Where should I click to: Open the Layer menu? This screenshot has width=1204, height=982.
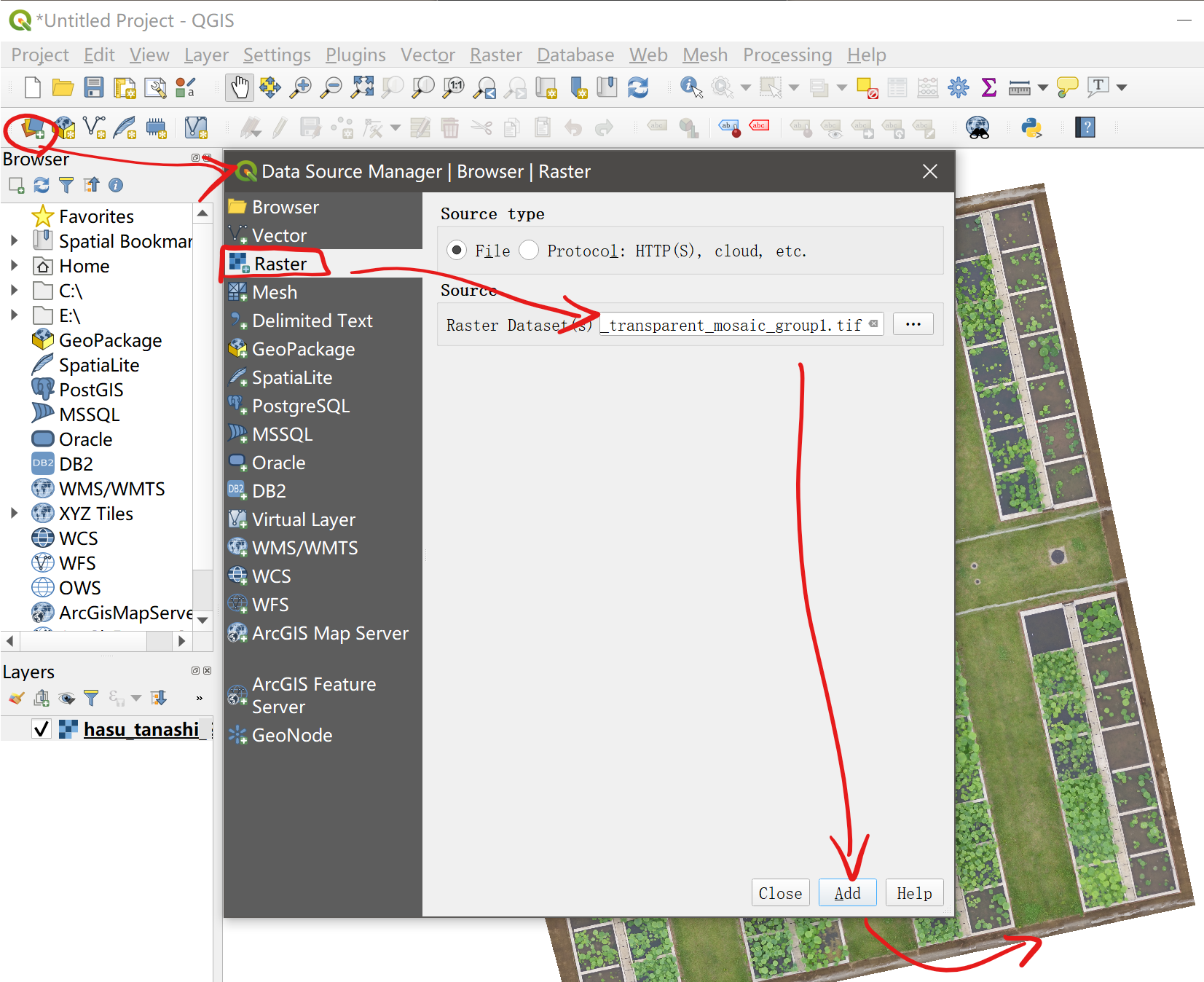[x=206, y=55]
